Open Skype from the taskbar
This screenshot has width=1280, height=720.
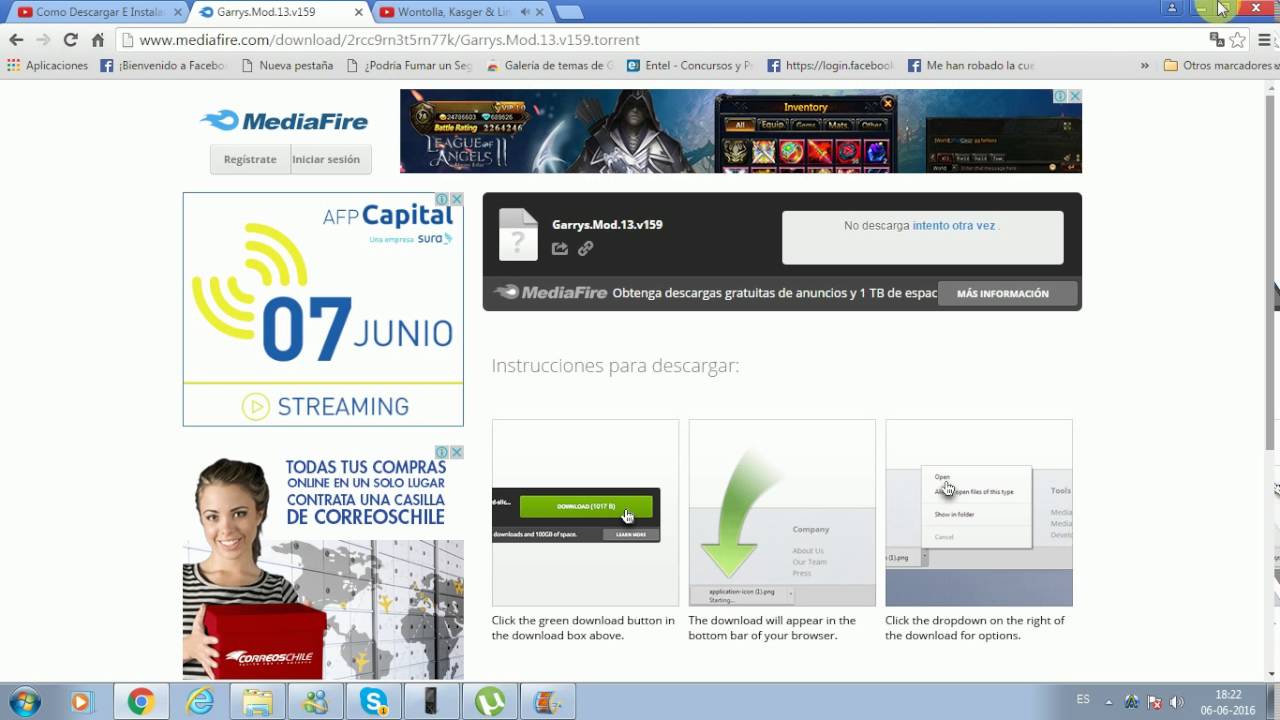[x=374, y=702]
